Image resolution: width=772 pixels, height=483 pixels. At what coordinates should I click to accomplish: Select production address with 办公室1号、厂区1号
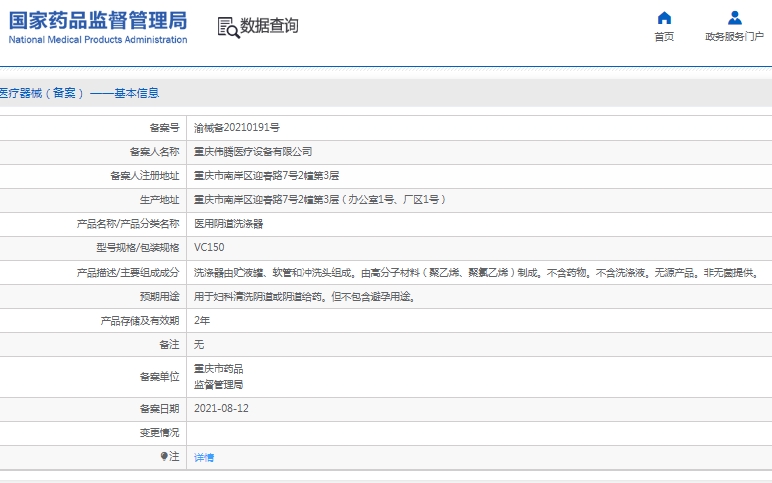coord(320,200)
